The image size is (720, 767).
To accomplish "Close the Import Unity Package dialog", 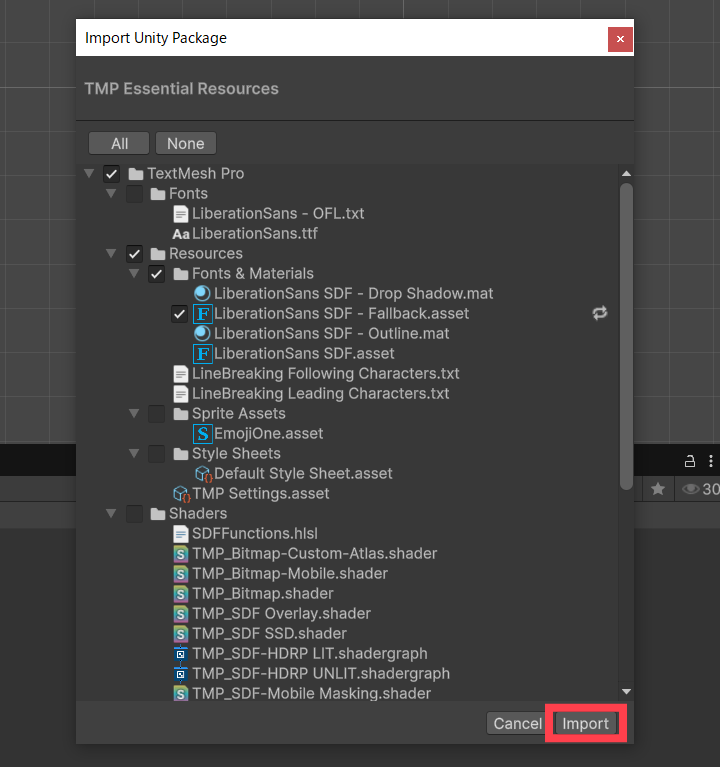I will pyautogui.click(x=620, y=39).
